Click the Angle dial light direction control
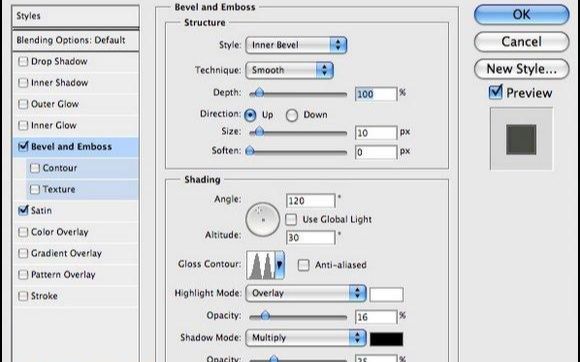Image resolution: width=580 pixels, height=362 pixels. 263,220
